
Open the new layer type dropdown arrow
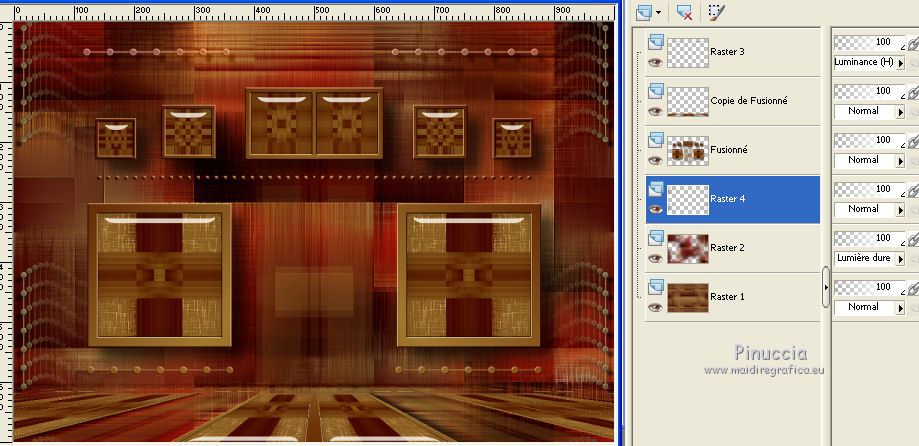tap(659, 12)
